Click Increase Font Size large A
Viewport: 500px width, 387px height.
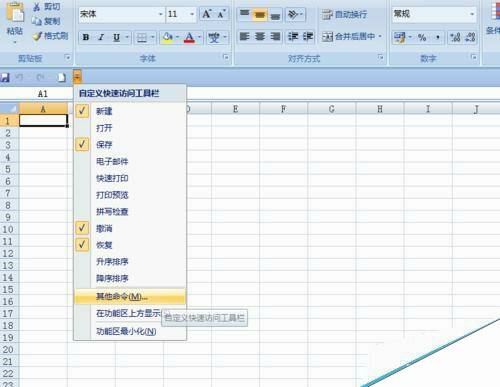pyautogui.click(x=207, y=14)
